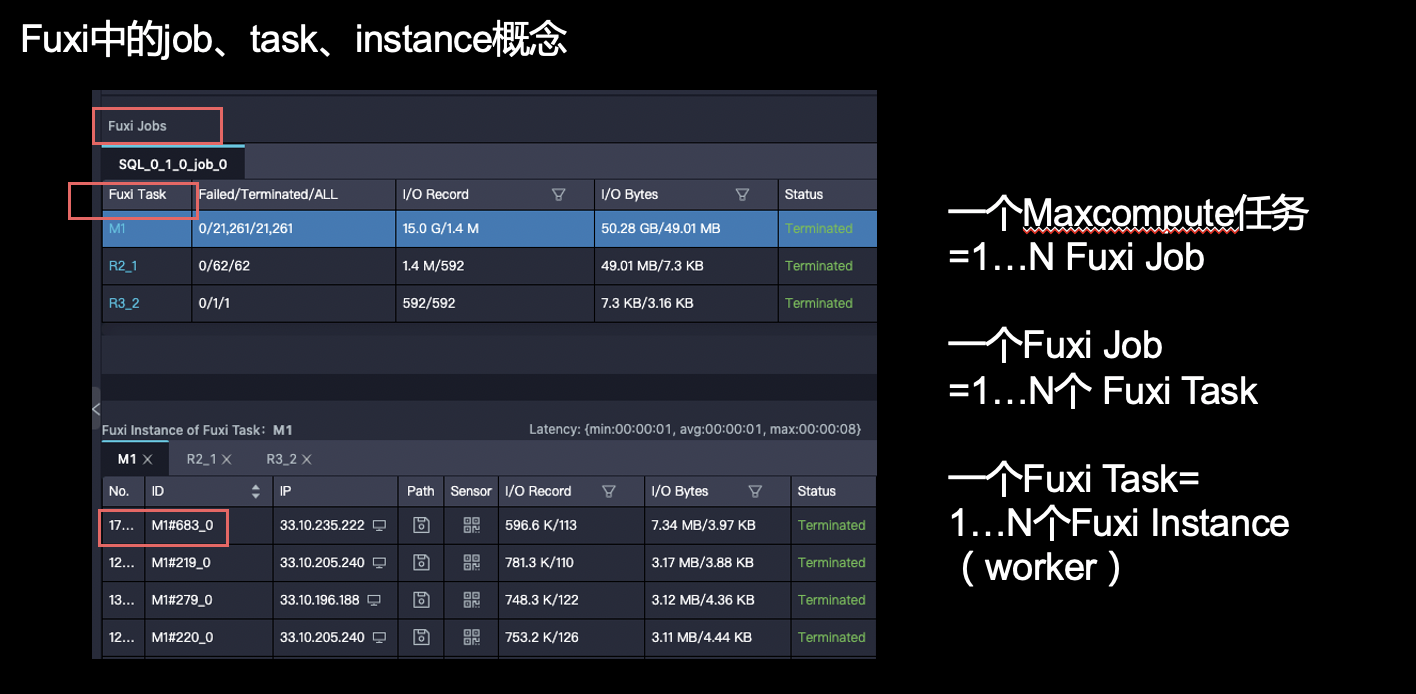
Task: Select instance ID M1#219_0
Action: 181,562
